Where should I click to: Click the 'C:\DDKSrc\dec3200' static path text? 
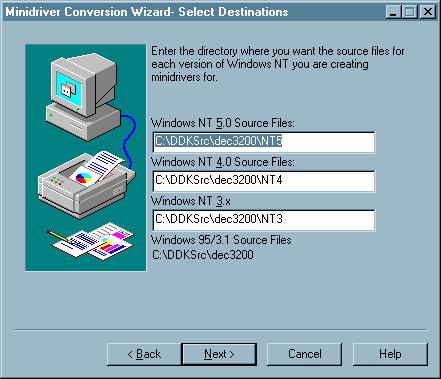pos(203,255)
